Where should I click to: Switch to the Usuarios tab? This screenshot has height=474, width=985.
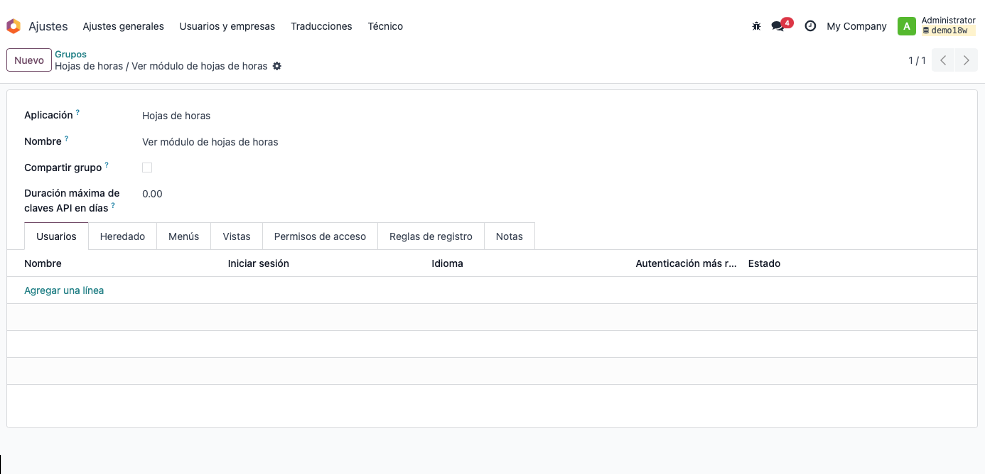57,237
